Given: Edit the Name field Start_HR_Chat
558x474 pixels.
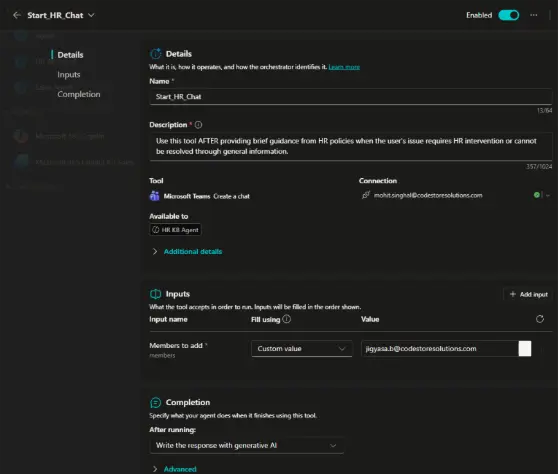Looking at the screenshot, I should pos(351,97).
